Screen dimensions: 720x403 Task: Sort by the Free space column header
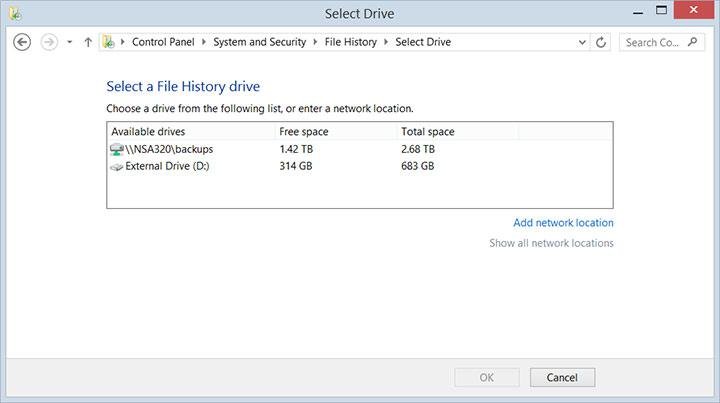point(304,131)
